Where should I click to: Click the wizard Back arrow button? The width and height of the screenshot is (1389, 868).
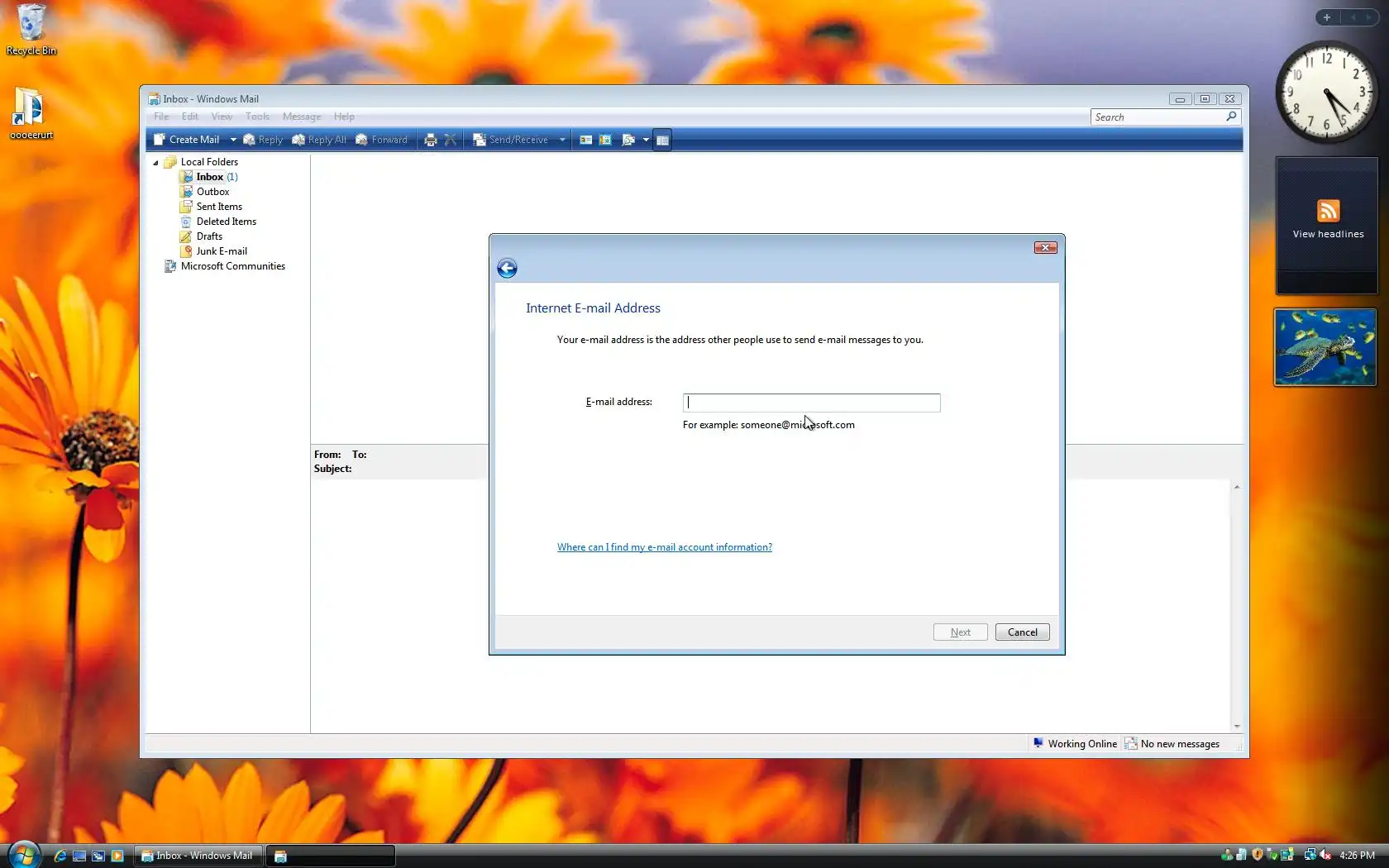click(x=507, y=268)
